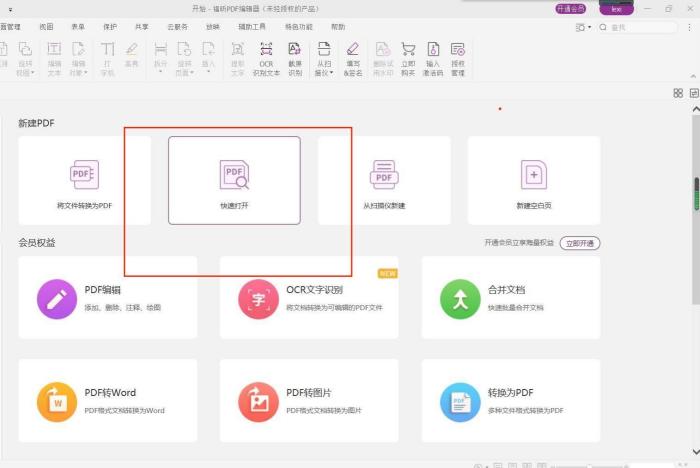Open the PDF转Word feature card
The image size is (700, 468).
tap(107, 400)
